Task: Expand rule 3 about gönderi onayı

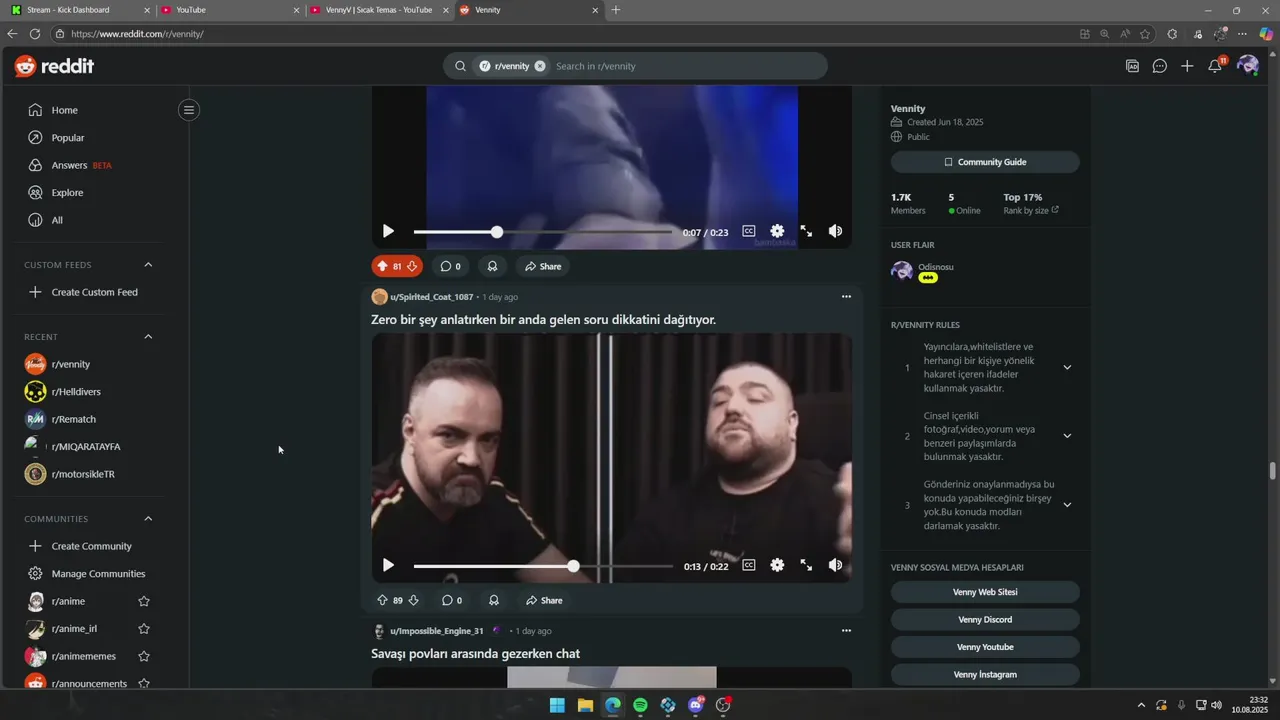Action: (1067, 505)
